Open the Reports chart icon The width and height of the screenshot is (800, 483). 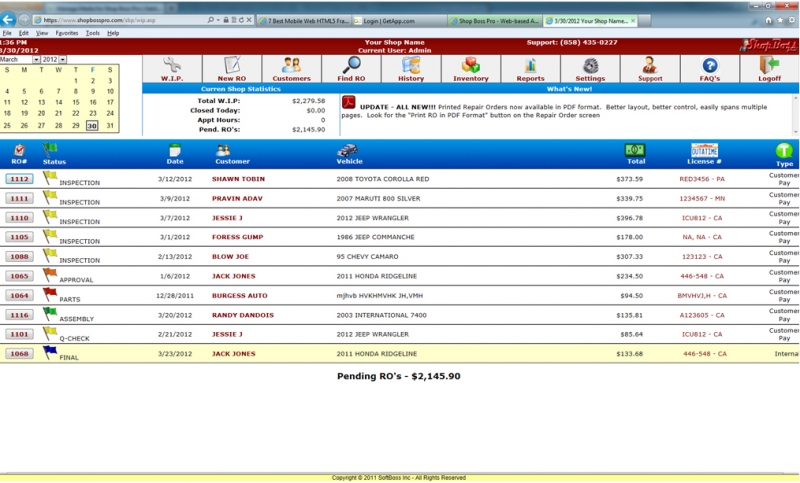click(x=530, y=66)
